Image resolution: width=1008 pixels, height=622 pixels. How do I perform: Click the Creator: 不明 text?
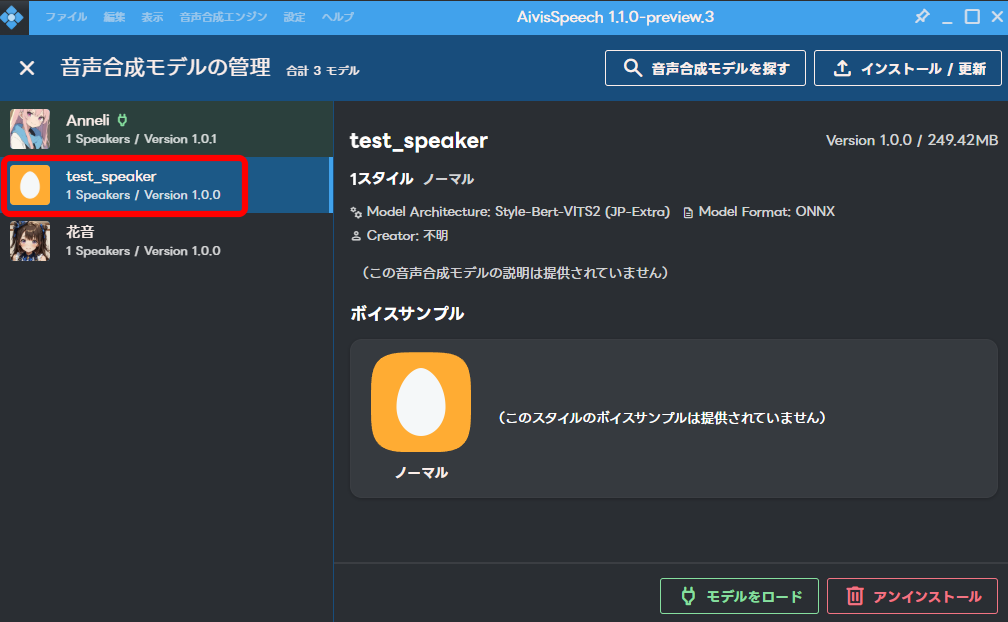[408, 236]
